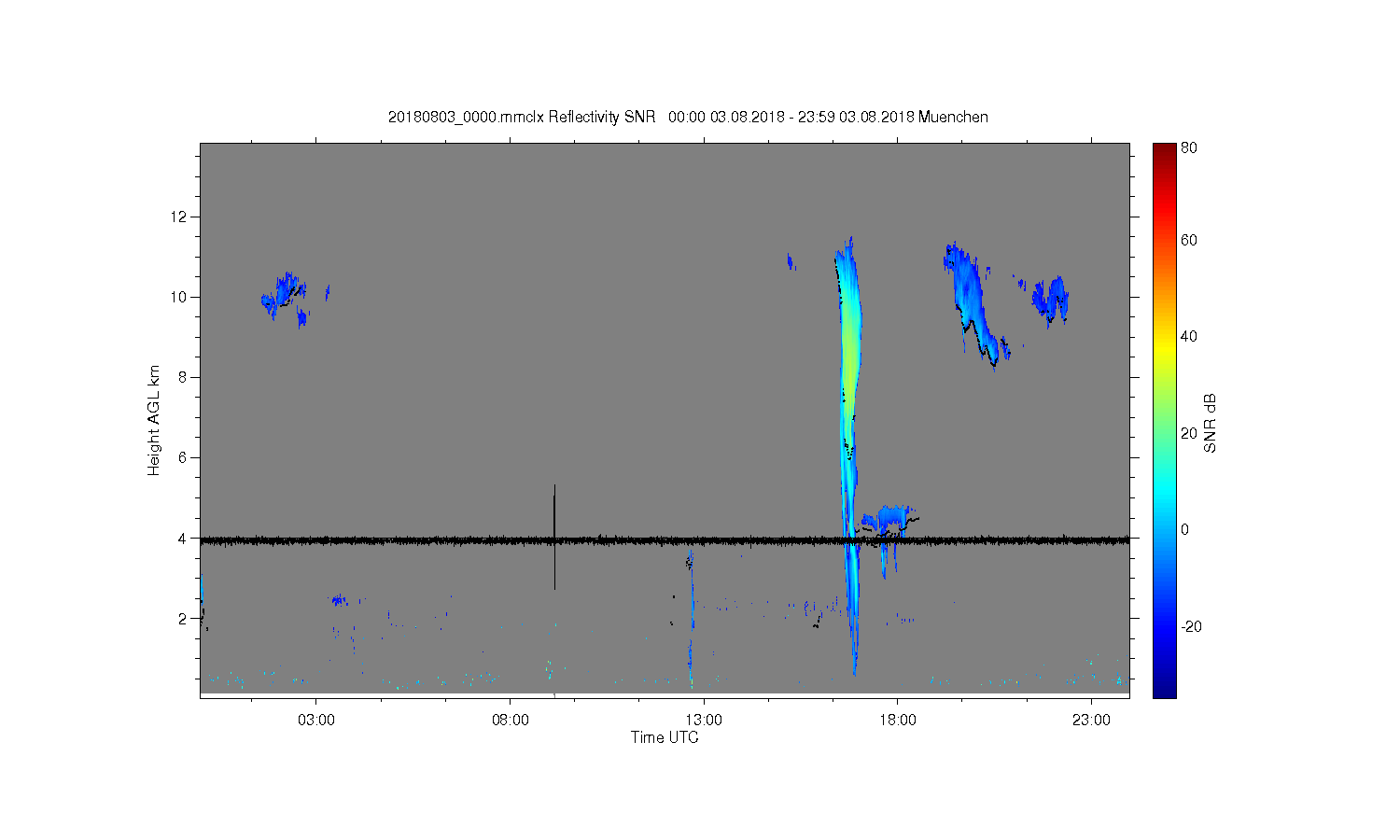Click the '18:00' time axis label
Viewport: 1400px width, 840px height.
[x=898, y=721]
